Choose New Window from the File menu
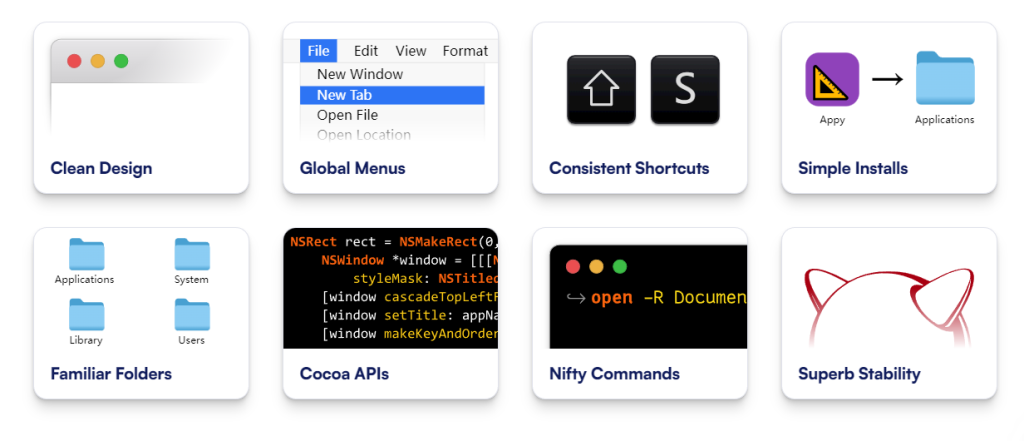 click(360, 74)
